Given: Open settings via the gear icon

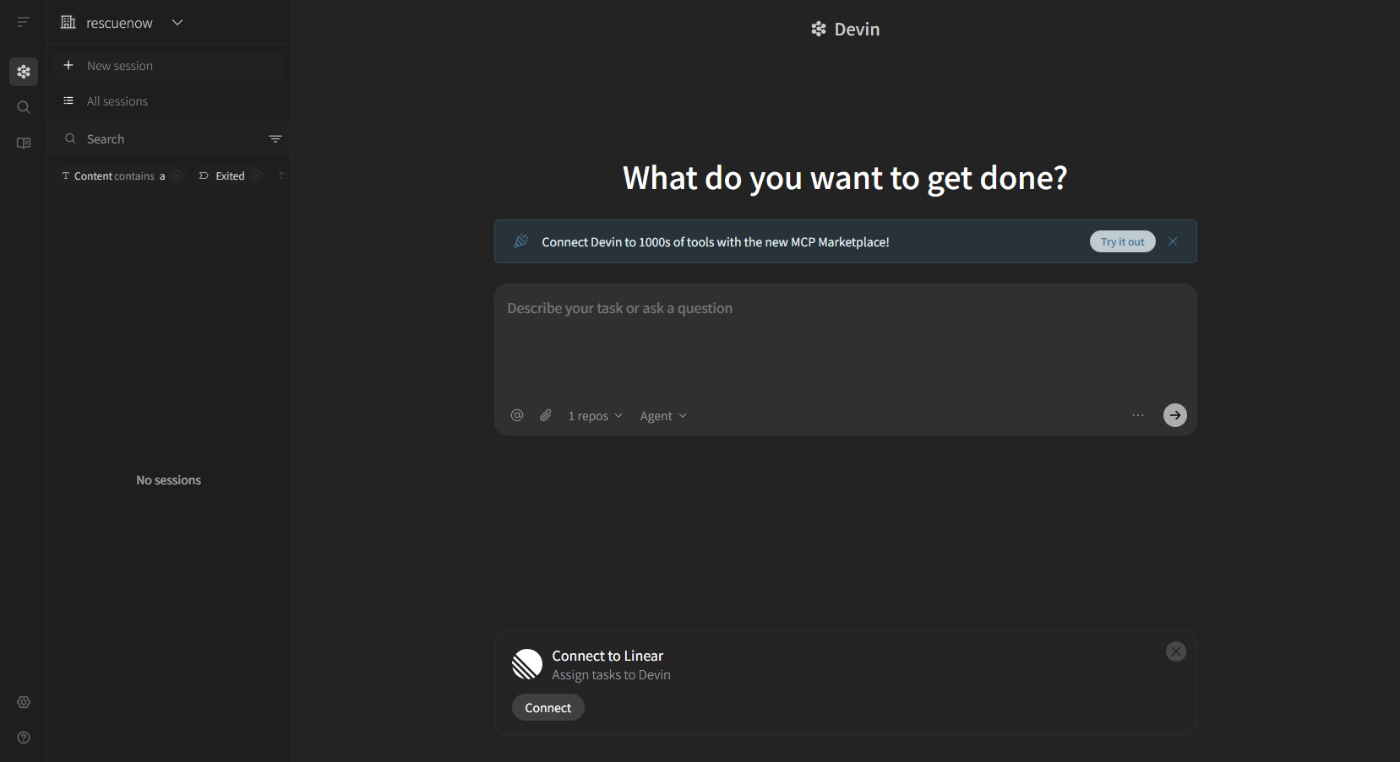Looking at the screenshot, I should [x=24, y=702].
